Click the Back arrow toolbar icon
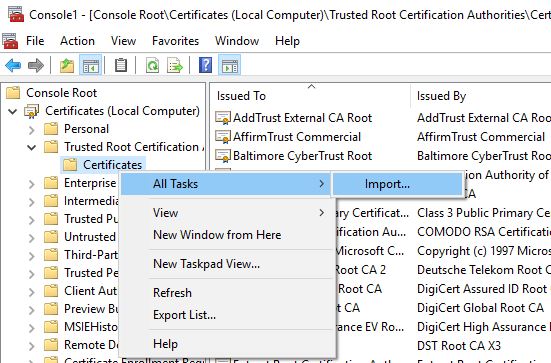The height and width of the screenshot is (363, 551). tap(13, 65)
